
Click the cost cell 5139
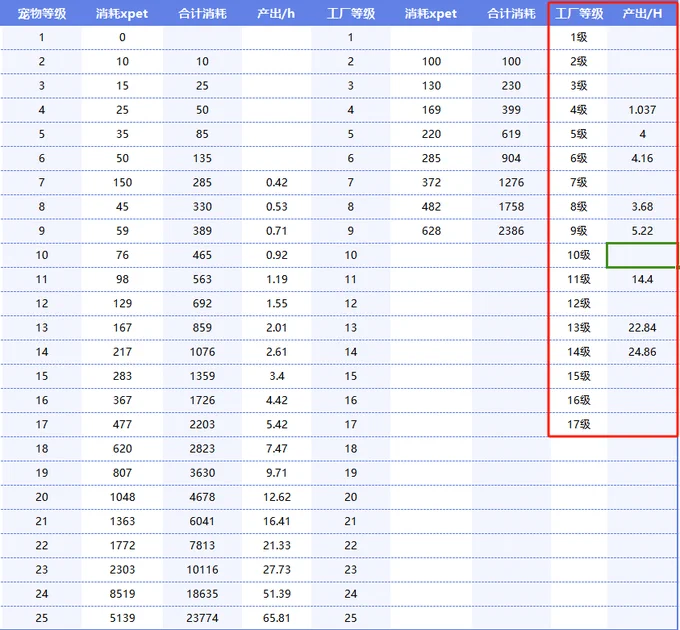point(122,618)
